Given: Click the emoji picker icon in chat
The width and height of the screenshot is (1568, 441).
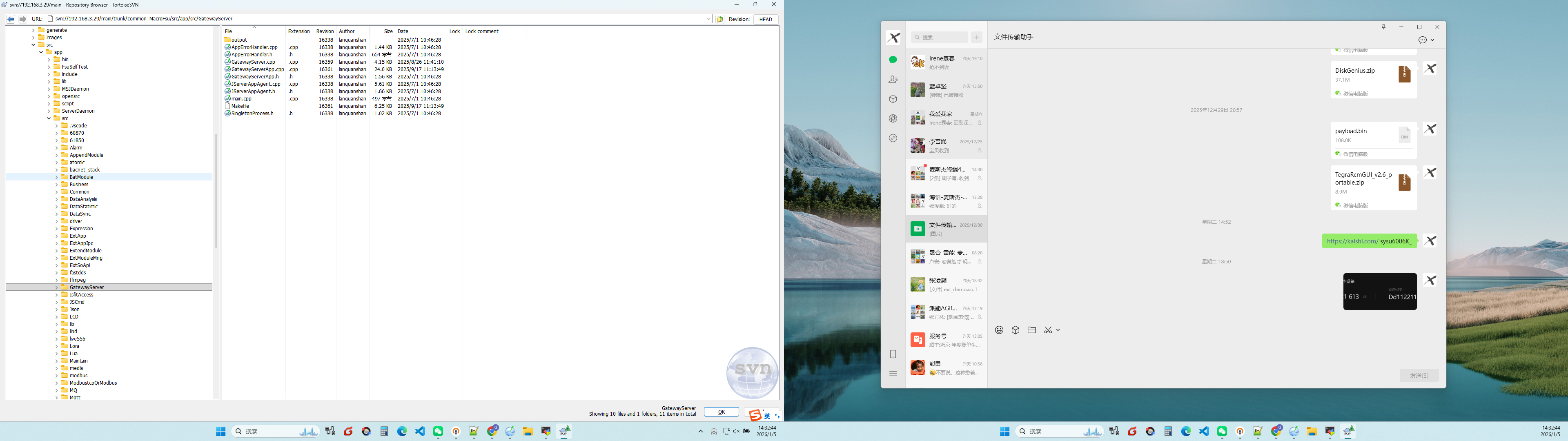Looking at the screenshot, I should click(x=999, y=330).
